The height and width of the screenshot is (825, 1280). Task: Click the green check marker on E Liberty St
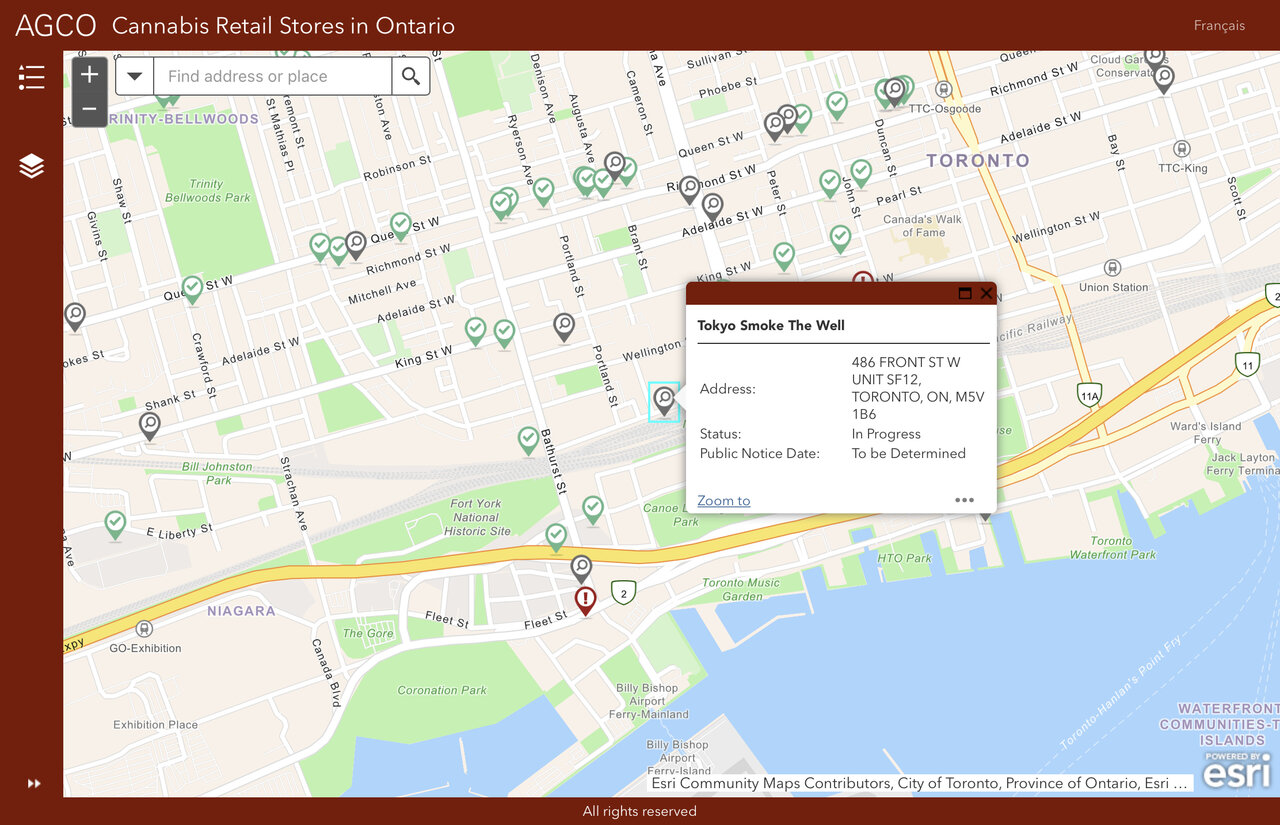click(x=116, y=523)
